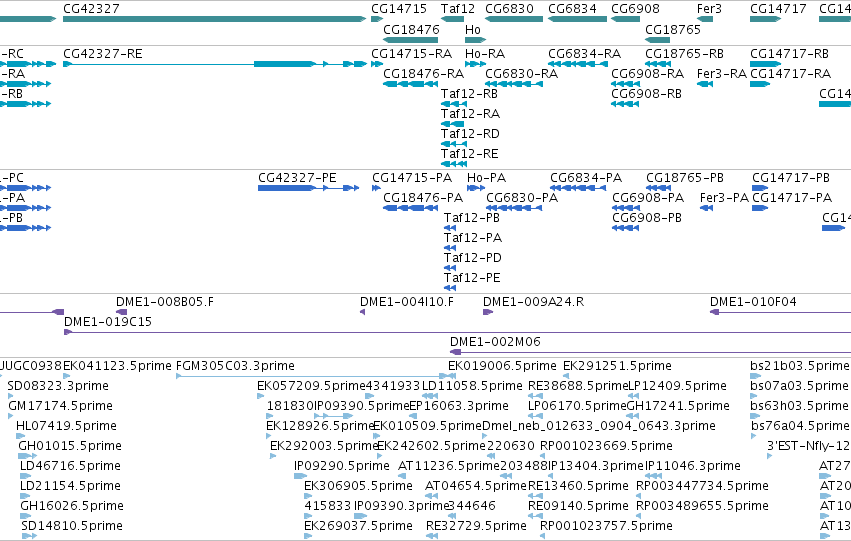Click transcript Ho-RA
The height and width of the screenshot is (541, 851).
485,54
